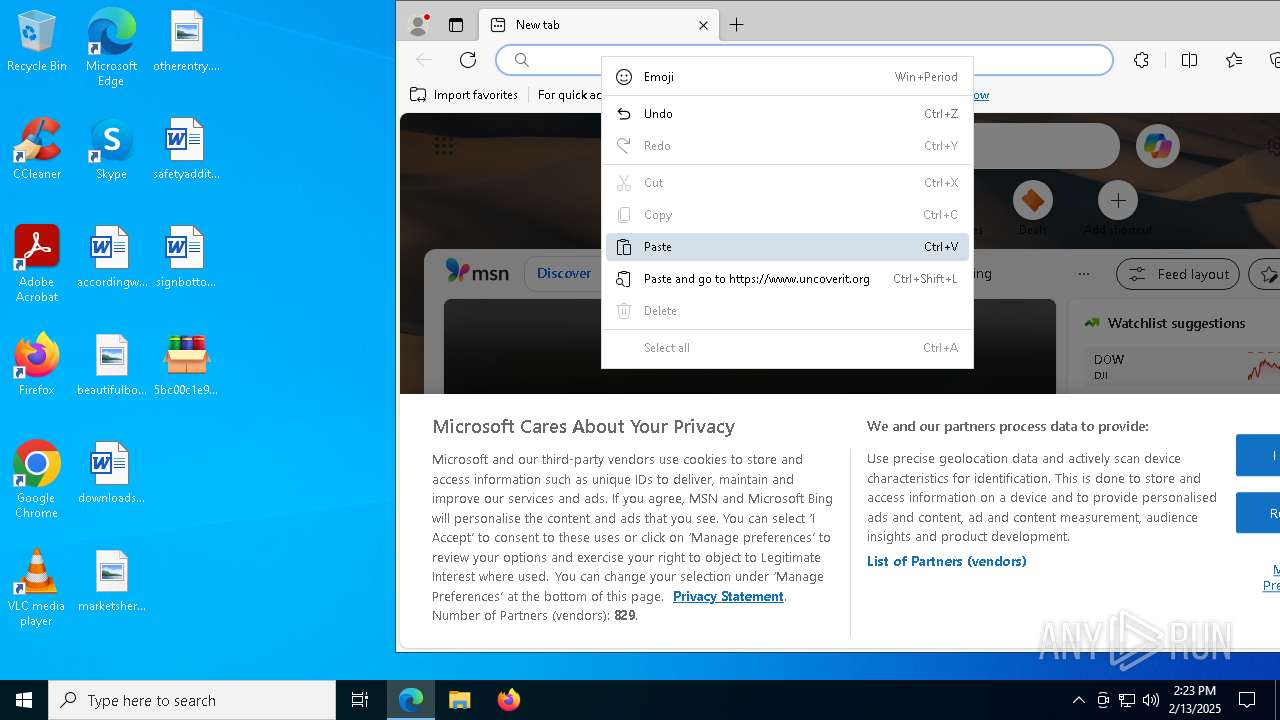
Task: Choose Select all in context menu
Action: coord(787,348)
